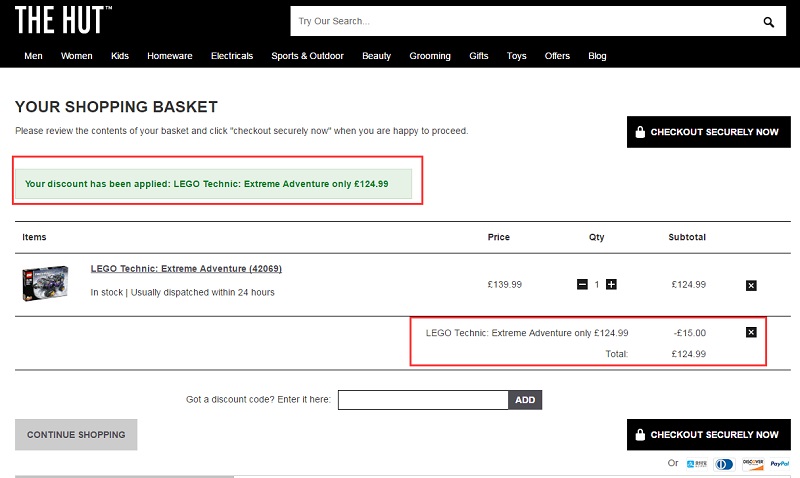Open the Grooming menu
800x478 pixels.
430,56
